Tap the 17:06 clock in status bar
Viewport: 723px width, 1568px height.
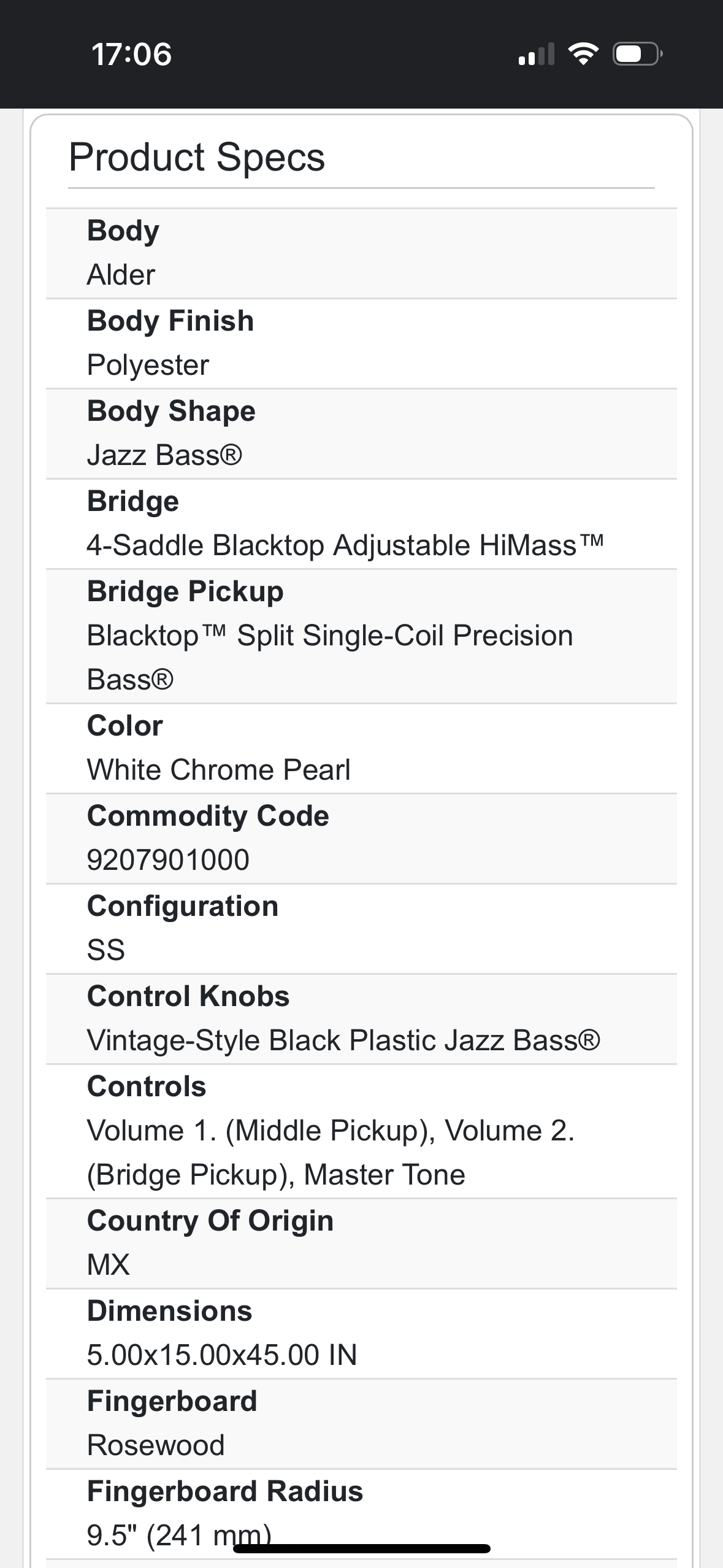(131, 54)
